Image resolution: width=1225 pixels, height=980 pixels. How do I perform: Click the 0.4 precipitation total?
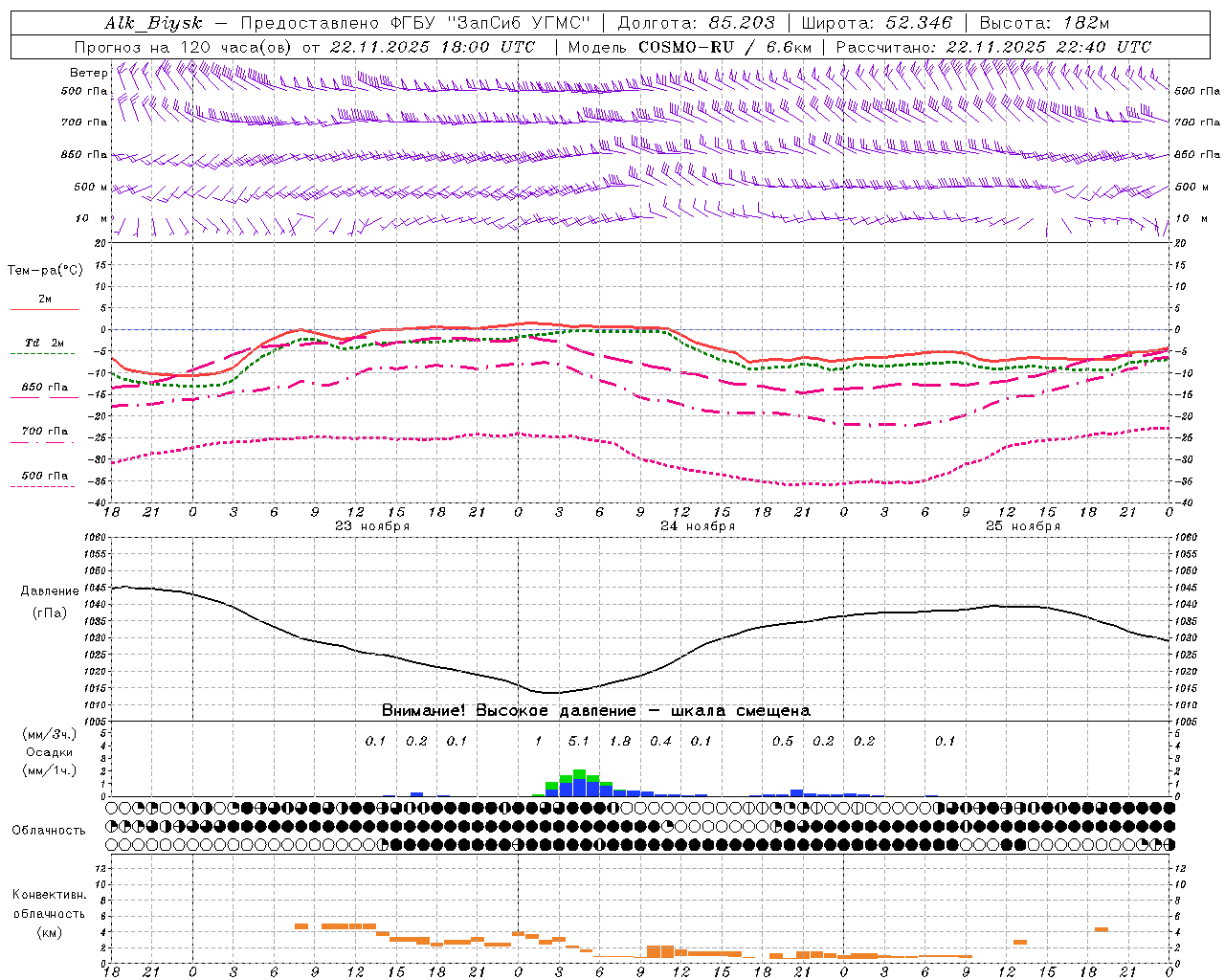[660, 741]
